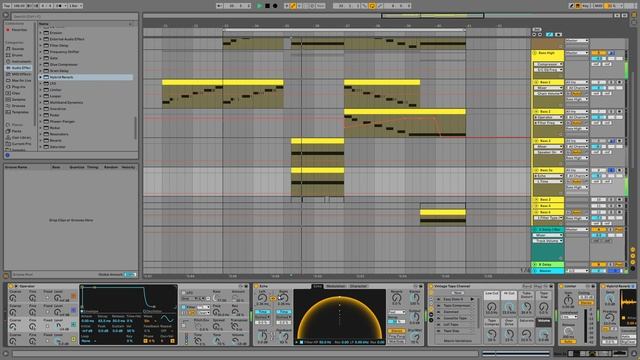Click the browser list scrollbar
The height and width of the screenshot is (360, 640).
(x=136, y=127)
